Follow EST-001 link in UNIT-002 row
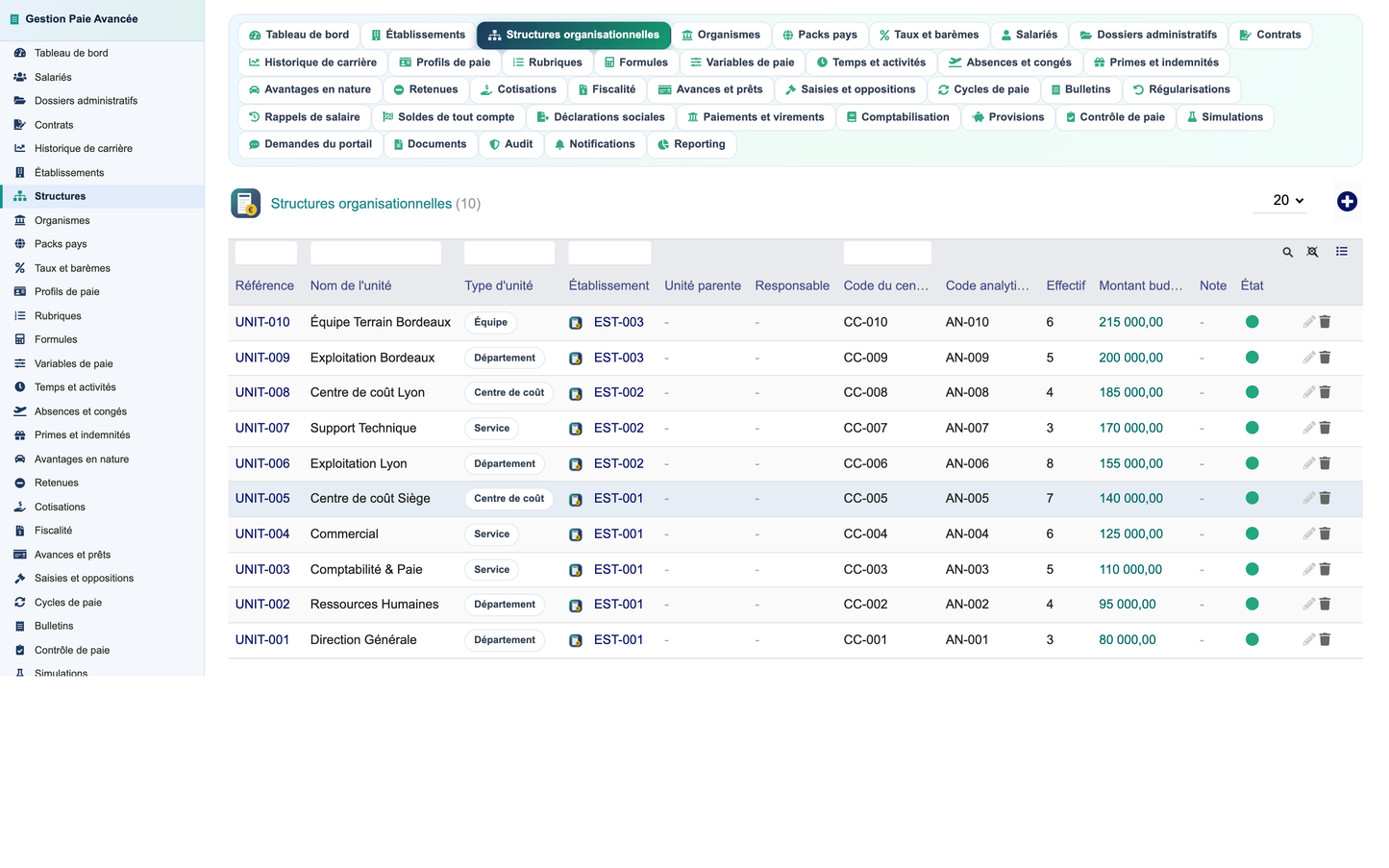This screenshot has width=1389, height=868. coord(618,604)
